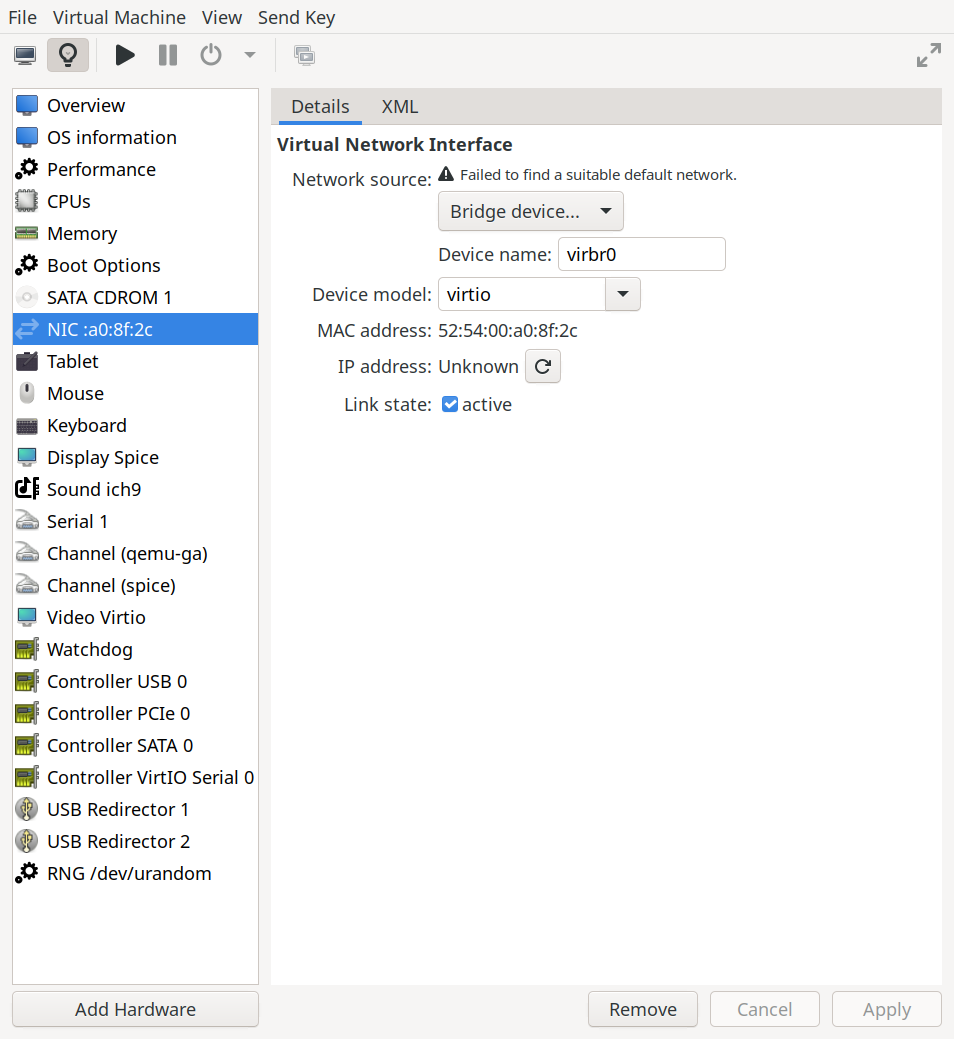
Task: Select Display Spice entry
Action: coord(135,457)
